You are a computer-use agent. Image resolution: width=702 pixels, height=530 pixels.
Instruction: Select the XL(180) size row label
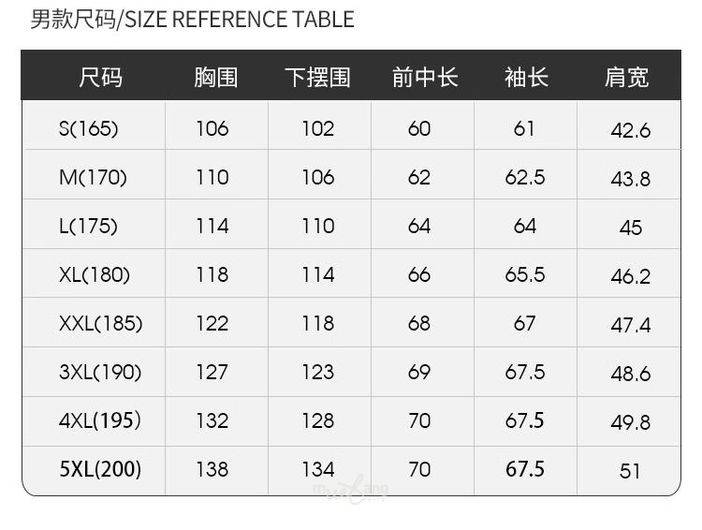[x=95, y=274]
